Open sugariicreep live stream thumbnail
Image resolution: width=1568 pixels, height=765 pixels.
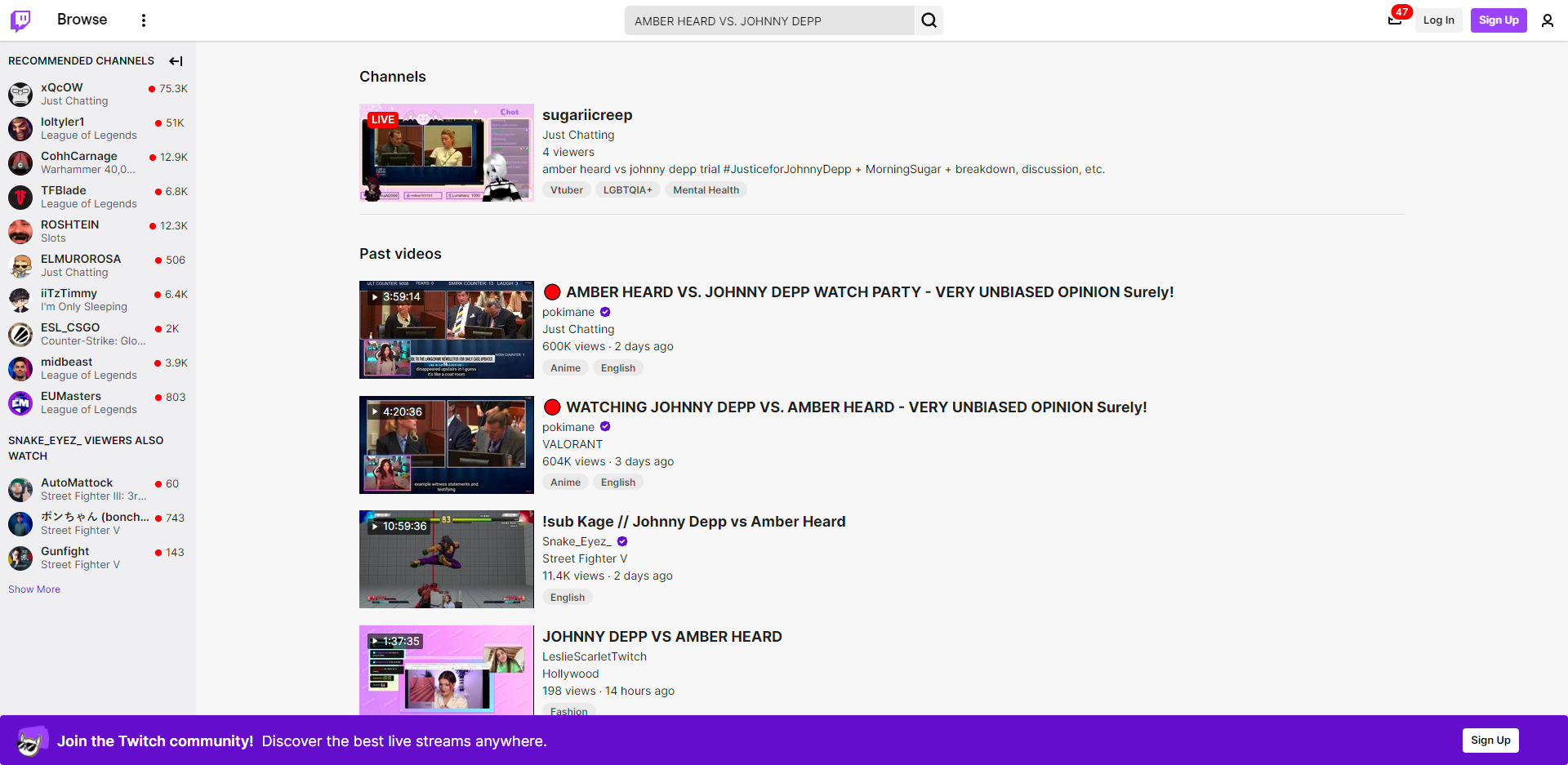(x=447, y=153)
